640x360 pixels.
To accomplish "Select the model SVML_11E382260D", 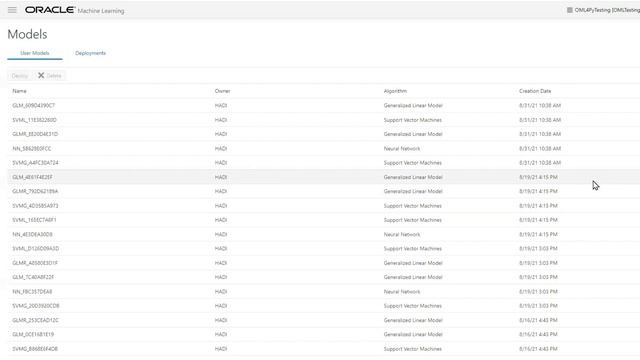I will pos(34,120).
